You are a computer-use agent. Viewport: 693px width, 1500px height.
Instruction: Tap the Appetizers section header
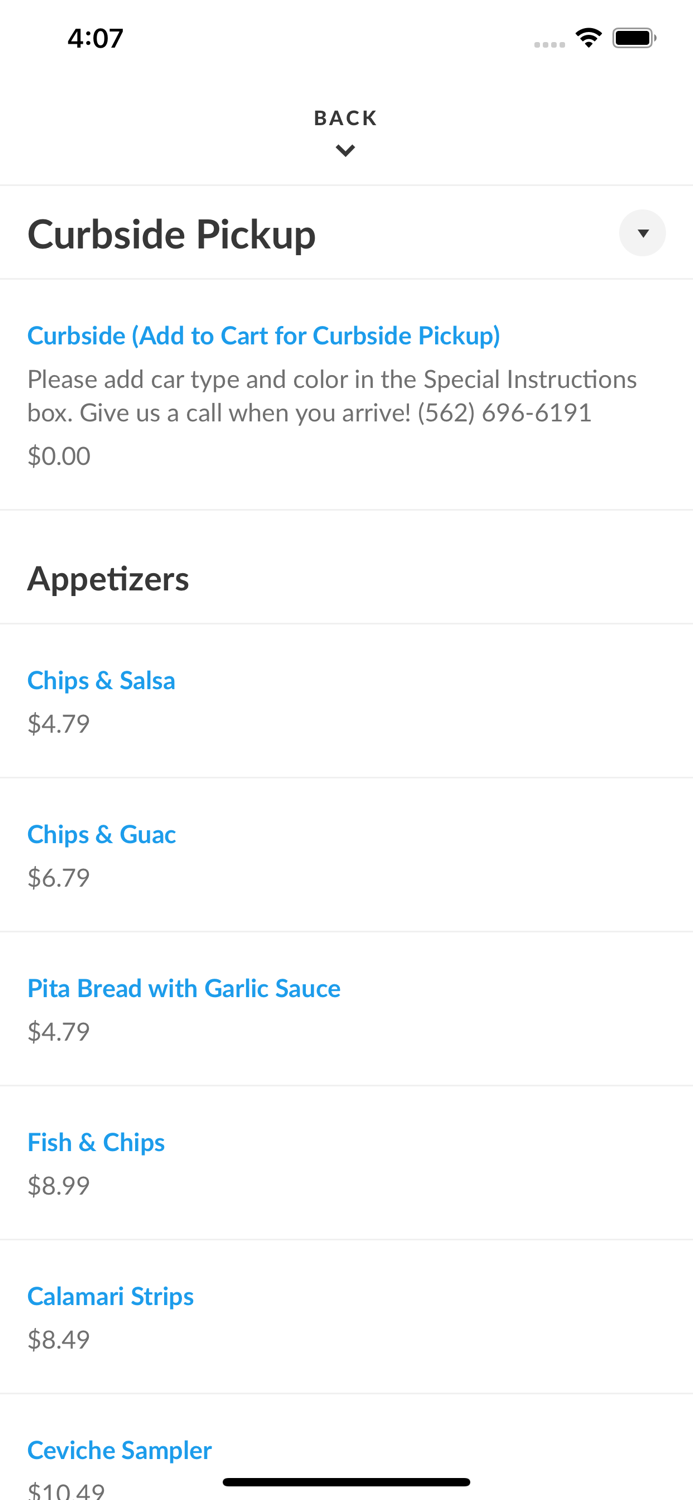click(x=108, y=578)
